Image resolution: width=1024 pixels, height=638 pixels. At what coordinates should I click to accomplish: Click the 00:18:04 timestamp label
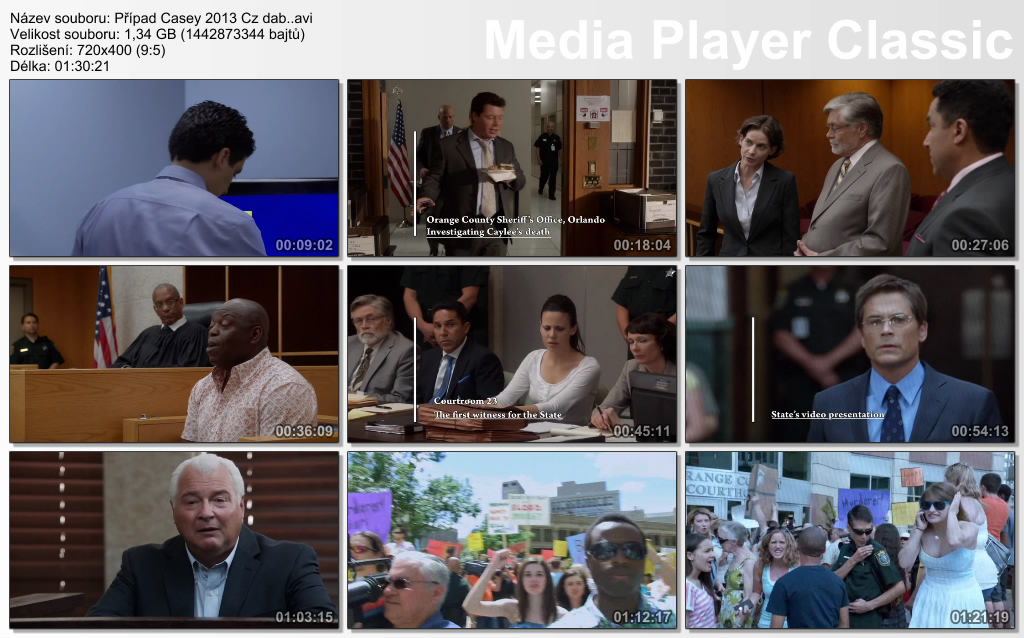641,245
